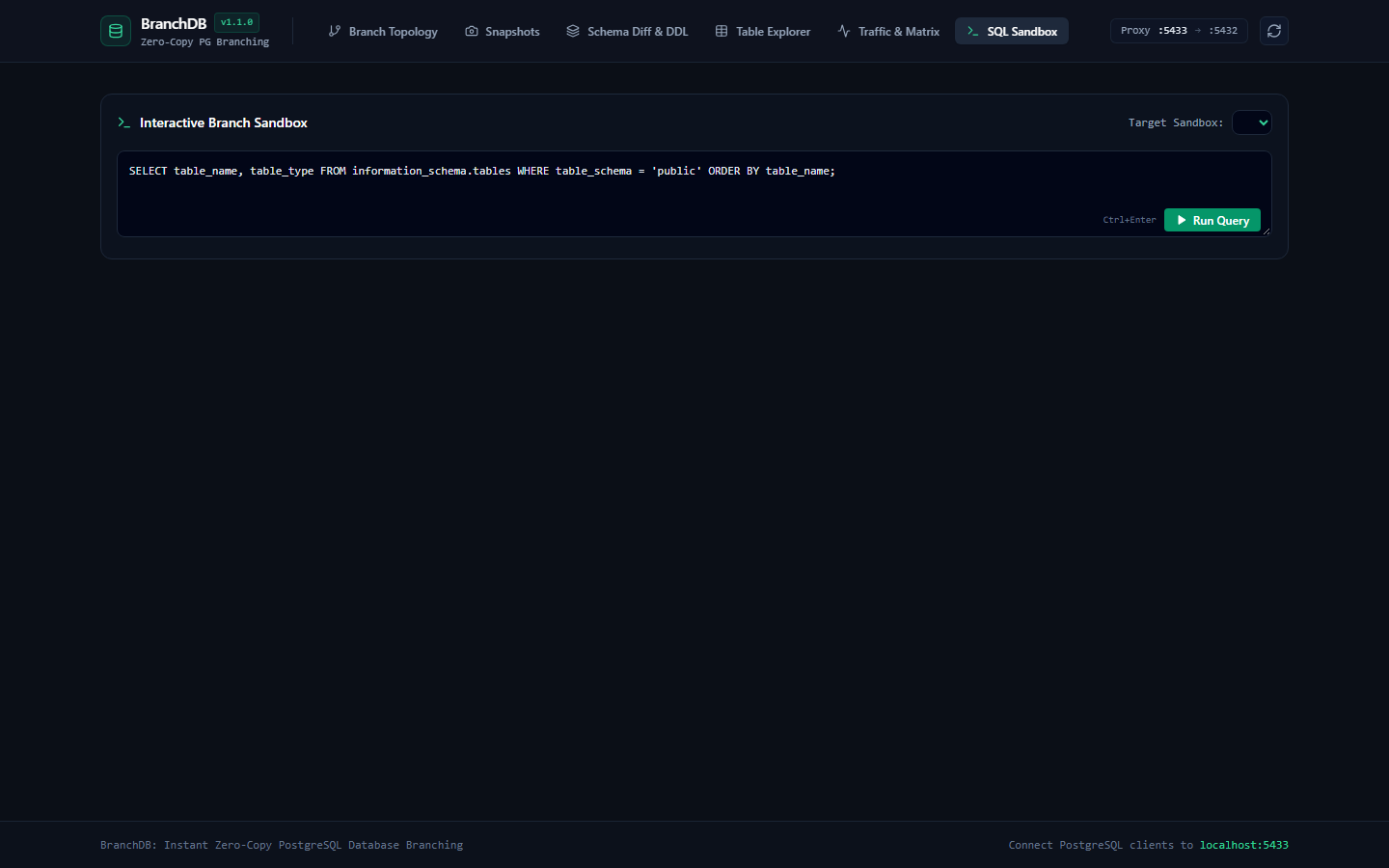Screen dimensions: 1389x868
Task: Expand the Target Sandbox dropdown
Action: tap(1252, 122)
